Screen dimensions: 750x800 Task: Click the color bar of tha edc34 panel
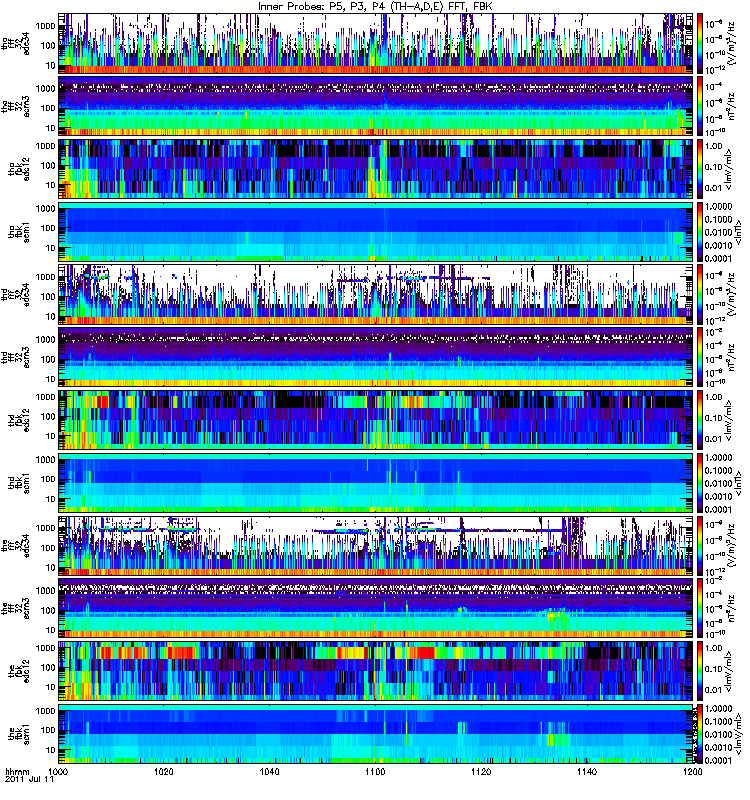(700, 44)
